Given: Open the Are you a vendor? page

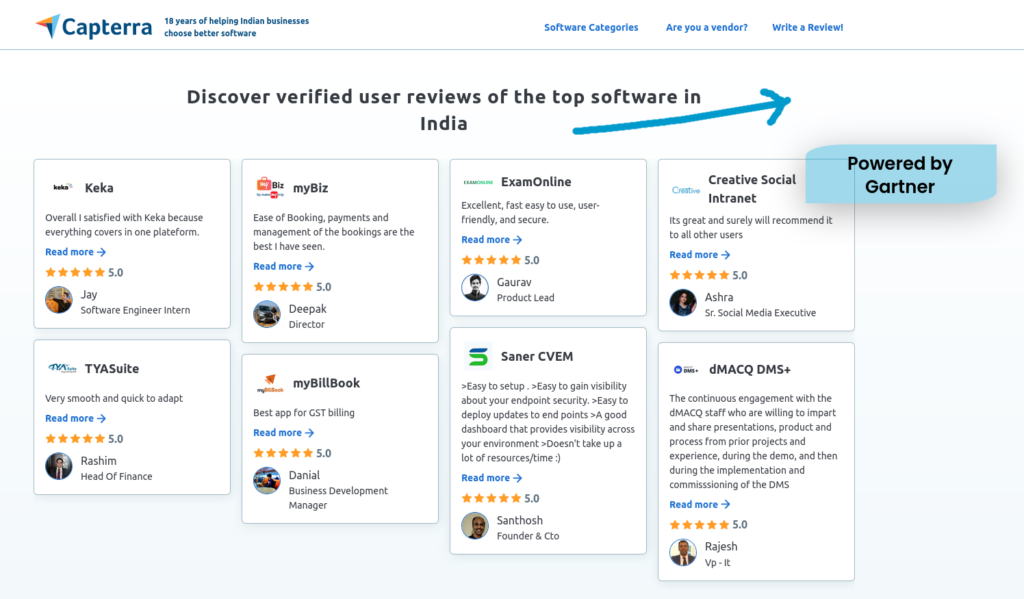Looking at the screenshot, I should pyautogui.click(x=706, y=28).
